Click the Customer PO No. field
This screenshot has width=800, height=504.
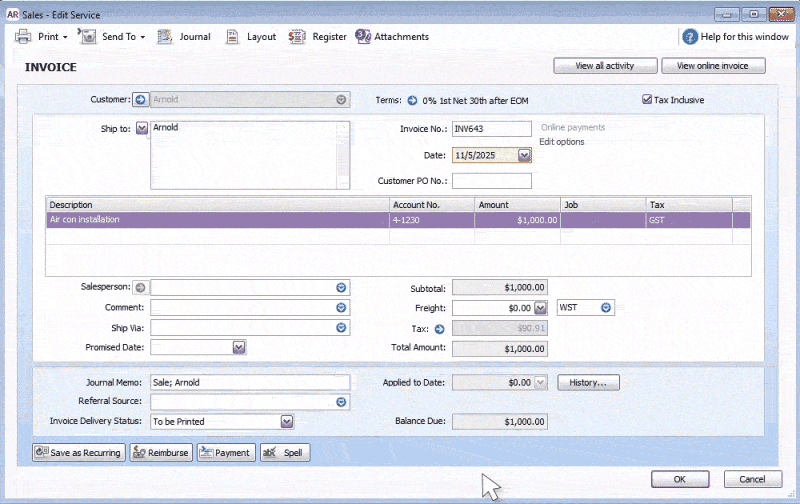point(492,181)
